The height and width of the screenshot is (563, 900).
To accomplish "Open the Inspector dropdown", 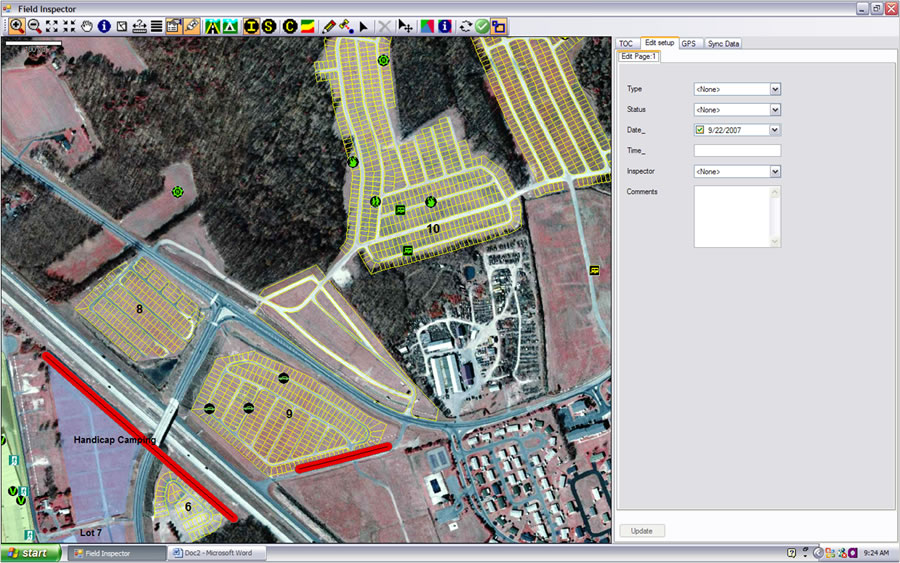I will click(775, 172).
